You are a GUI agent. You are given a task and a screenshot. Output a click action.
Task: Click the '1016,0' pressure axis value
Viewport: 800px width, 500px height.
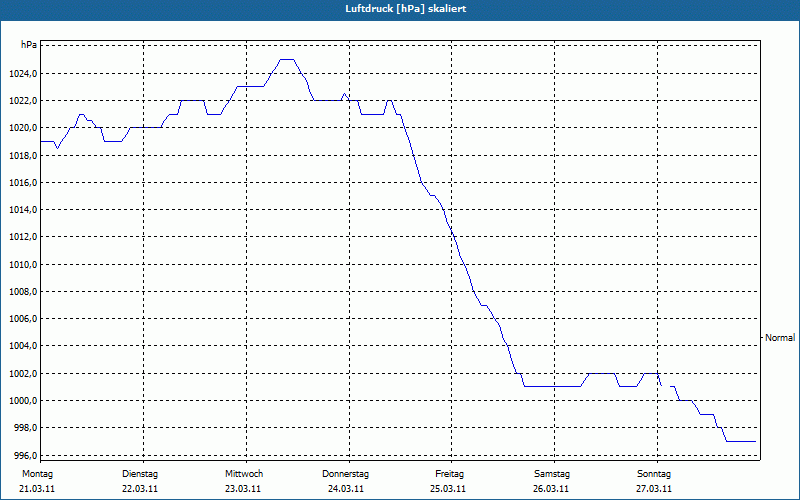[x=23, y=182]
